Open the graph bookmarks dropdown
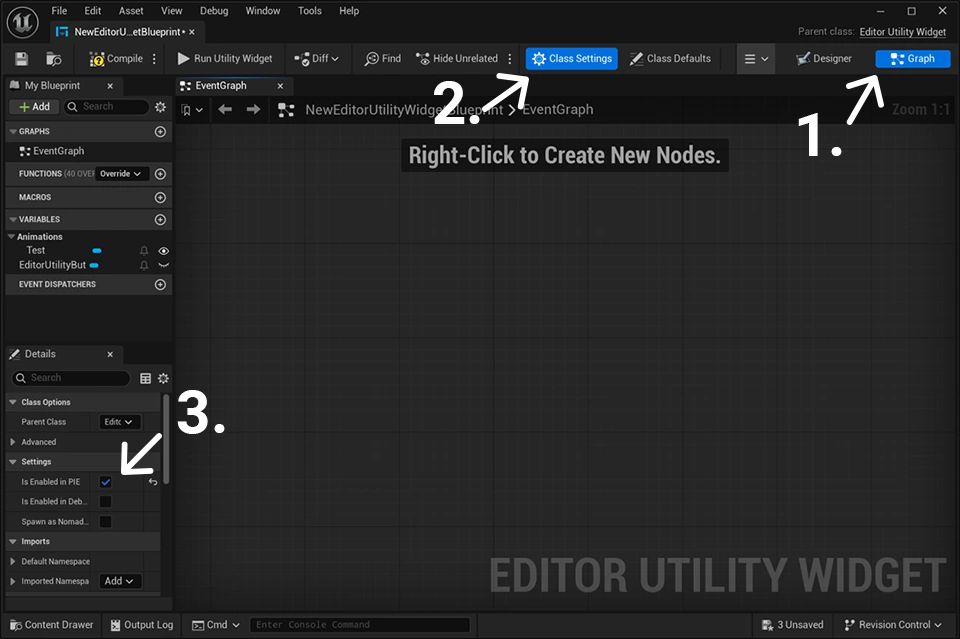The width and height of the screenshot is (960, 639). click(192, 110)
